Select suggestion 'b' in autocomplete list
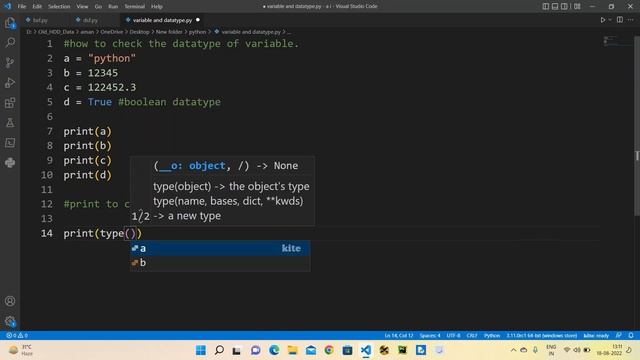640x360 pixels. [220, 263]
